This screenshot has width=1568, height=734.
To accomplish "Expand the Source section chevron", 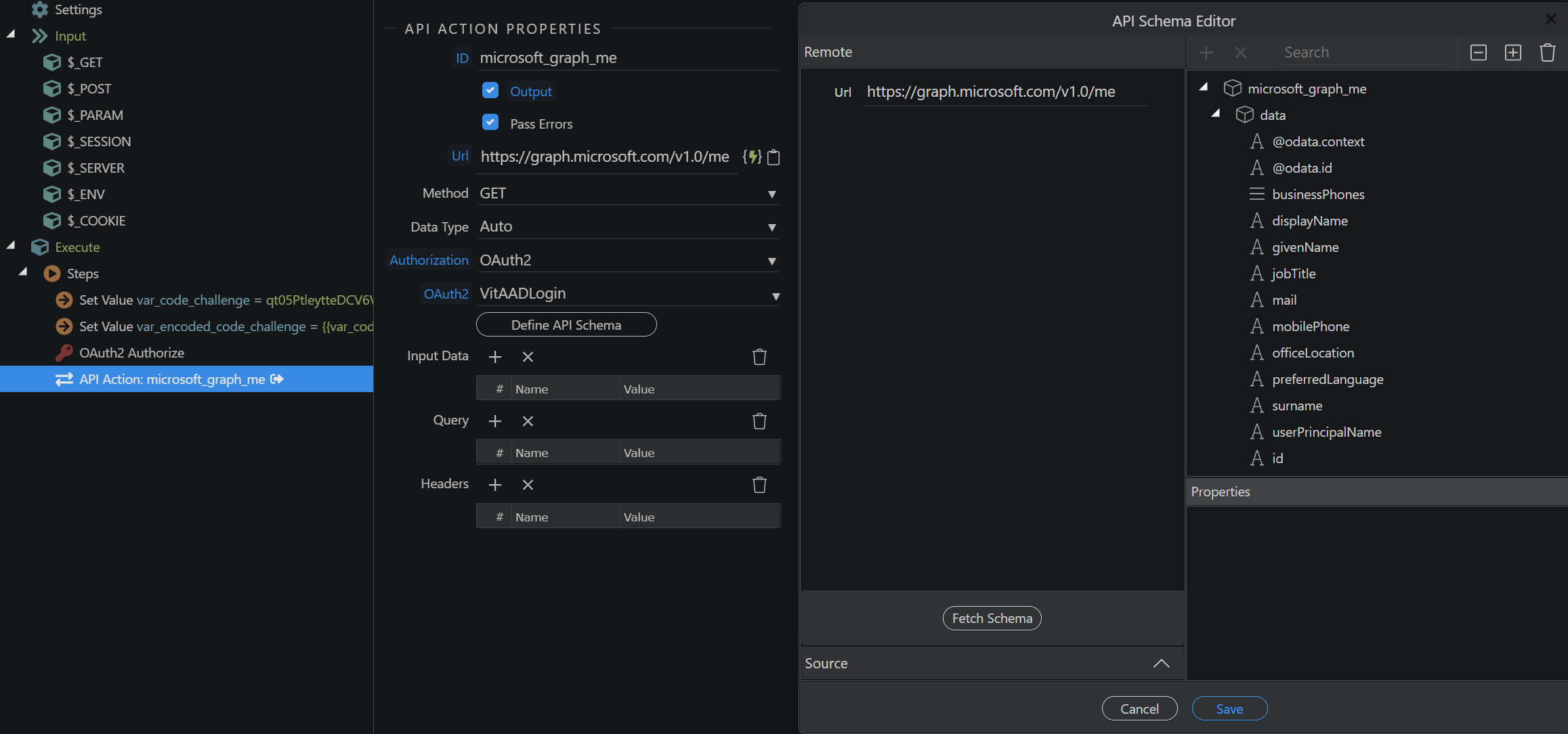I will point(1161,664).
